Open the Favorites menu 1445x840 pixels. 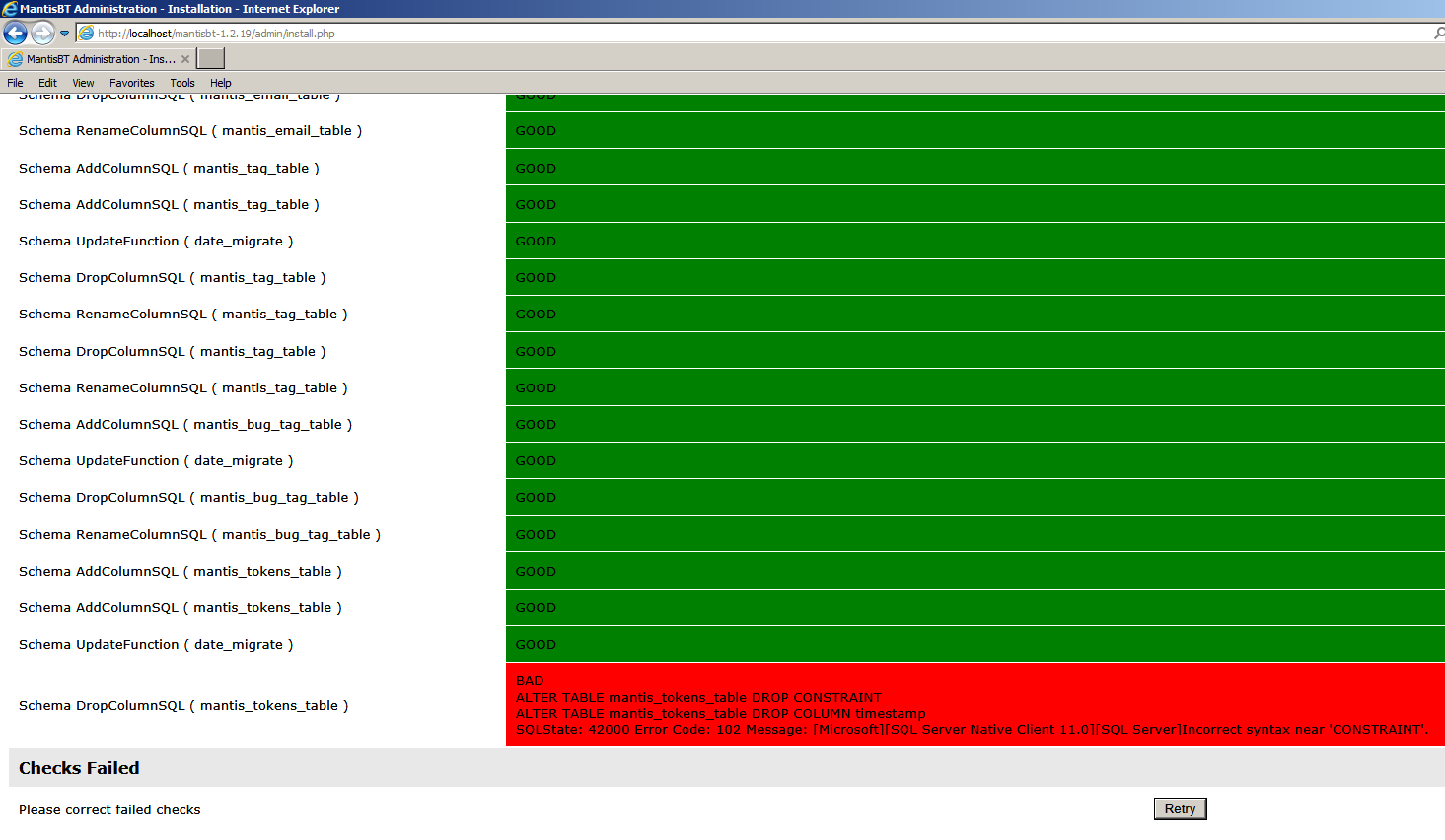(131, 83)
